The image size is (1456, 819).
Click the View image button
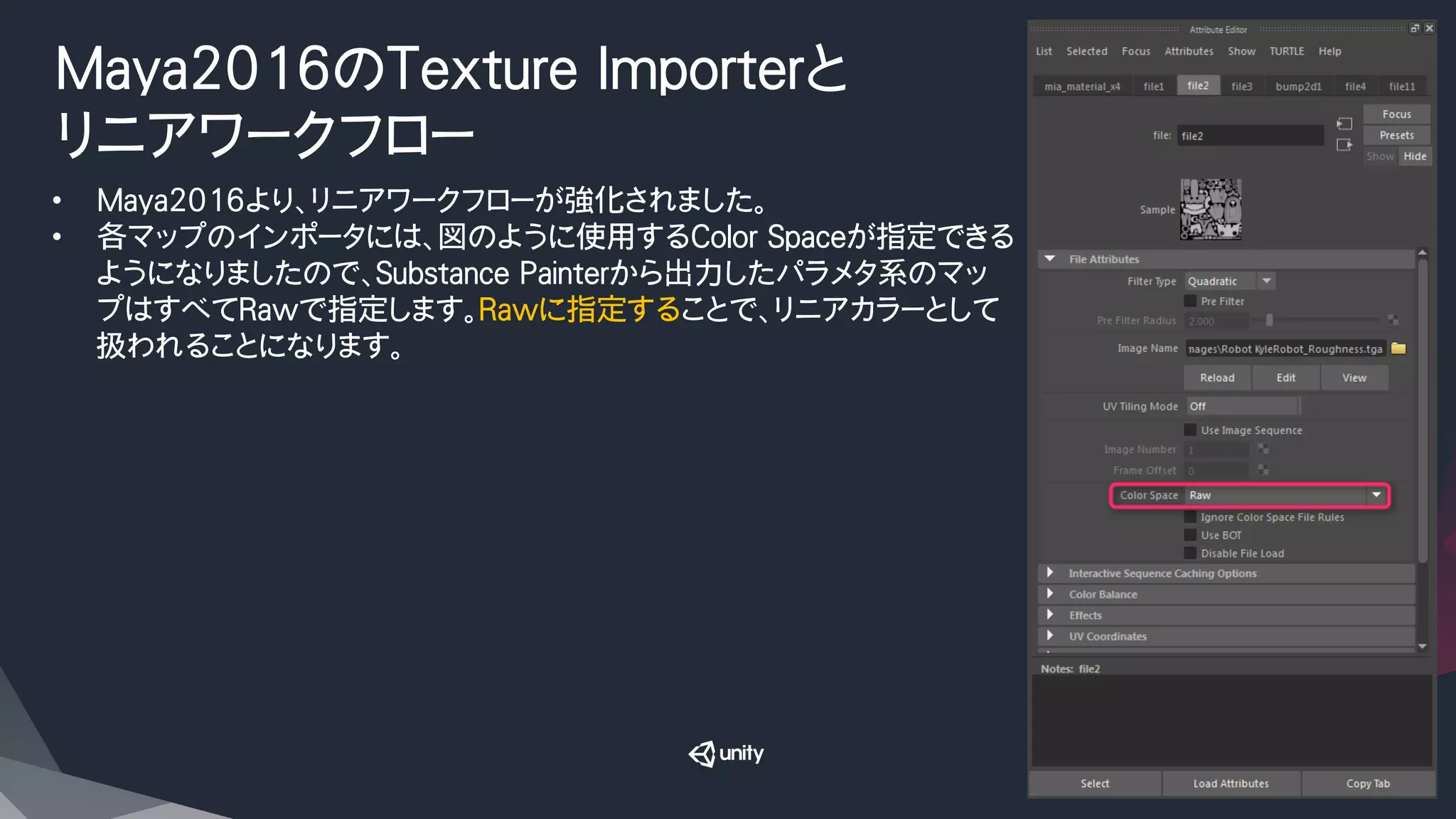1354,378
